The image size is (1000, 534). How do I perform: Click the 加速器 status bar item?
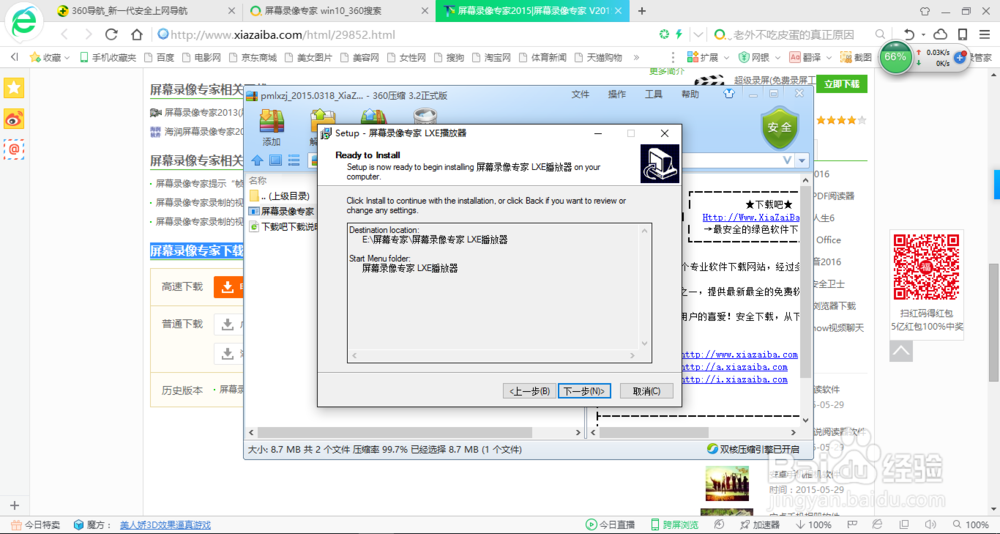(x=758, y=525)
